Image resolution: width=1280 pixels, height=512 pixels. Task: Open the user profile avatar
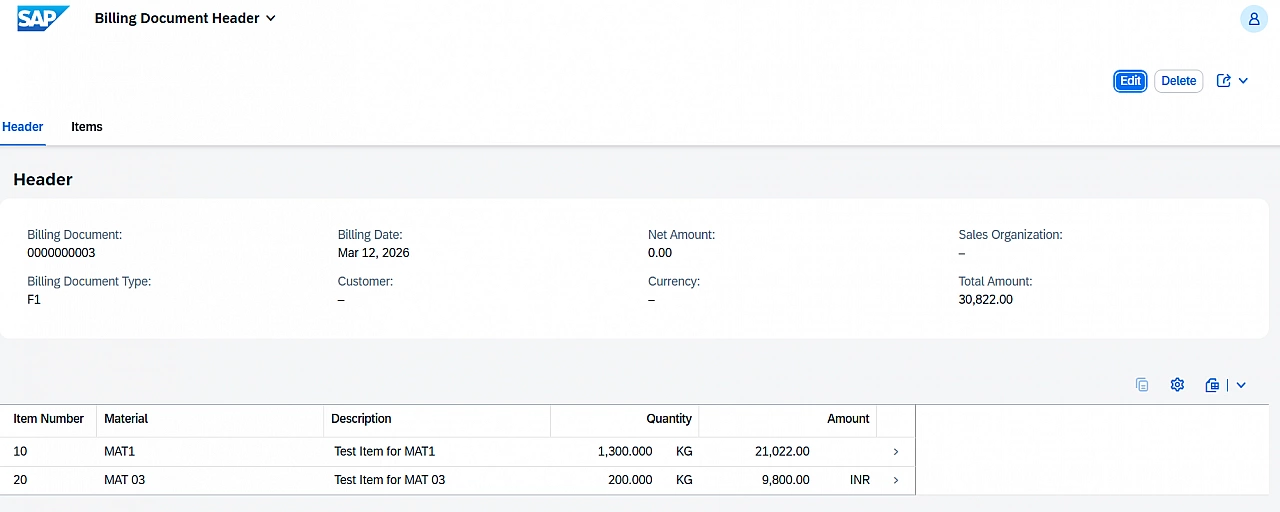point(1254,19)
